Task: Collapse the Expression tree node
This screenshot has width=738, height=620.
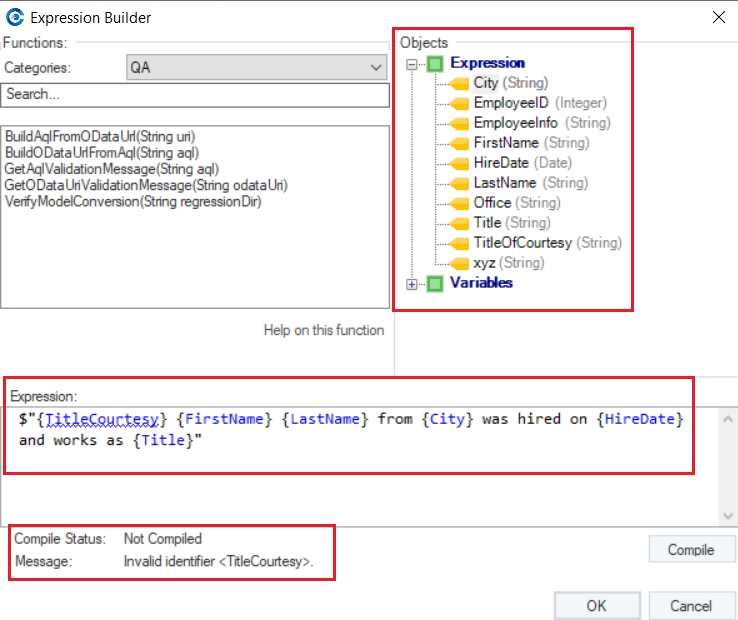Action: pos(412,64)
